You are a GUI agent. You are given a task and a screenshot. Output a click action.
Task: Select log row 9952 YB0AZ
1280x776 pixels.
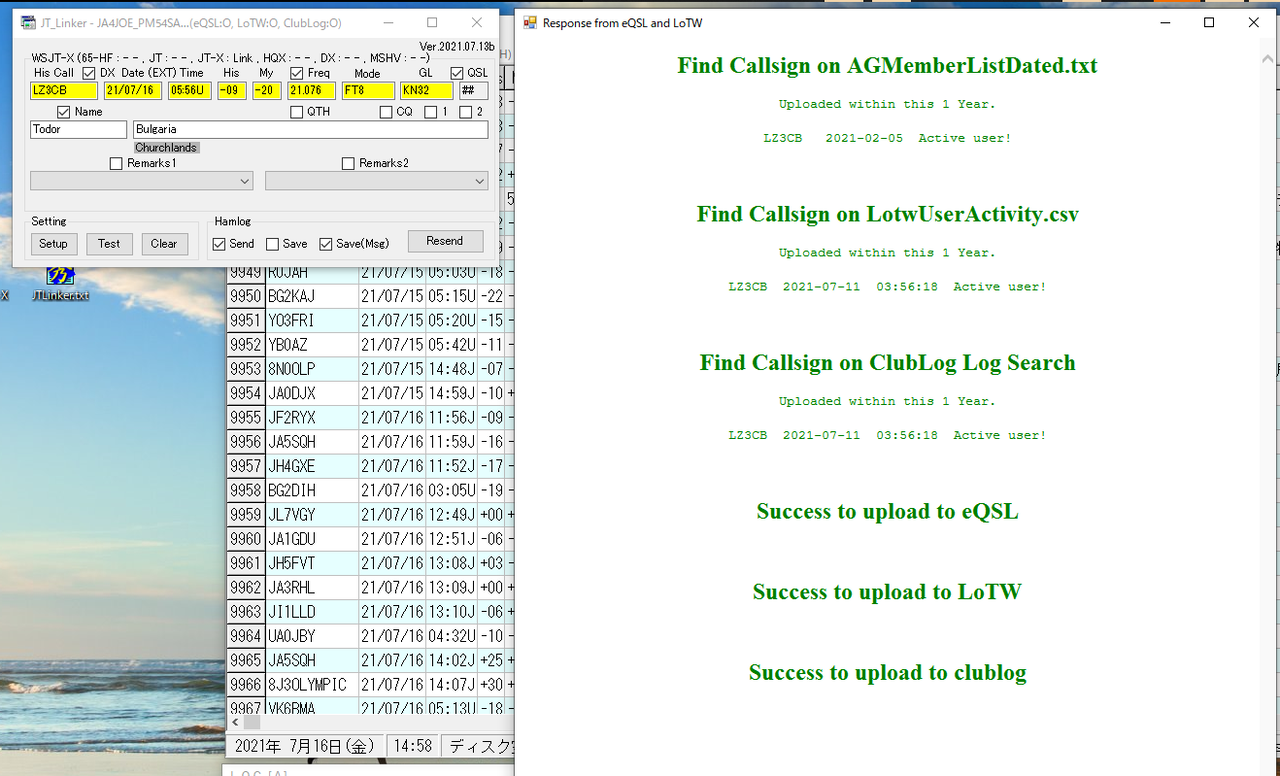pos(370,344)
